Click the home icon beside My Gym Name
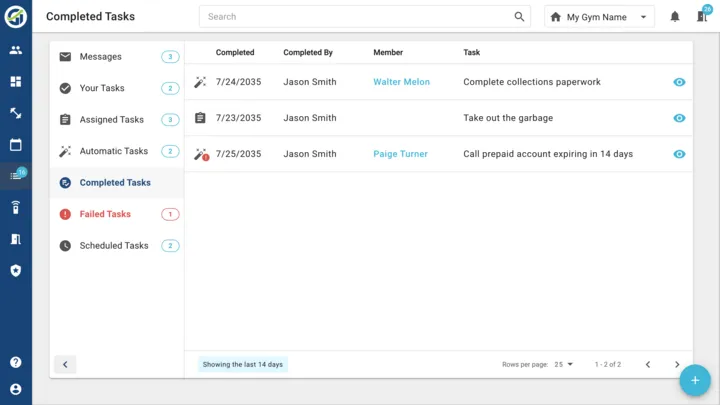 click(556, 17)
